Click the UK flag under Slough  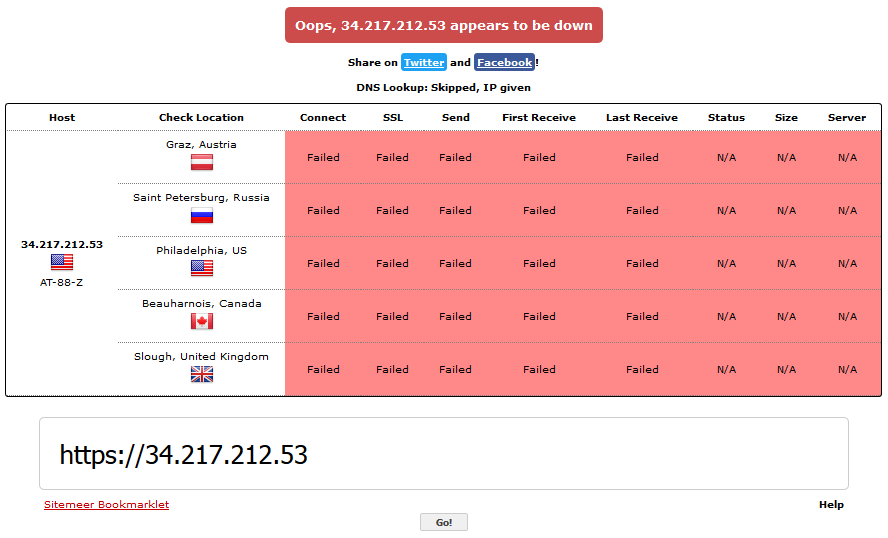(x=202, y=374)
